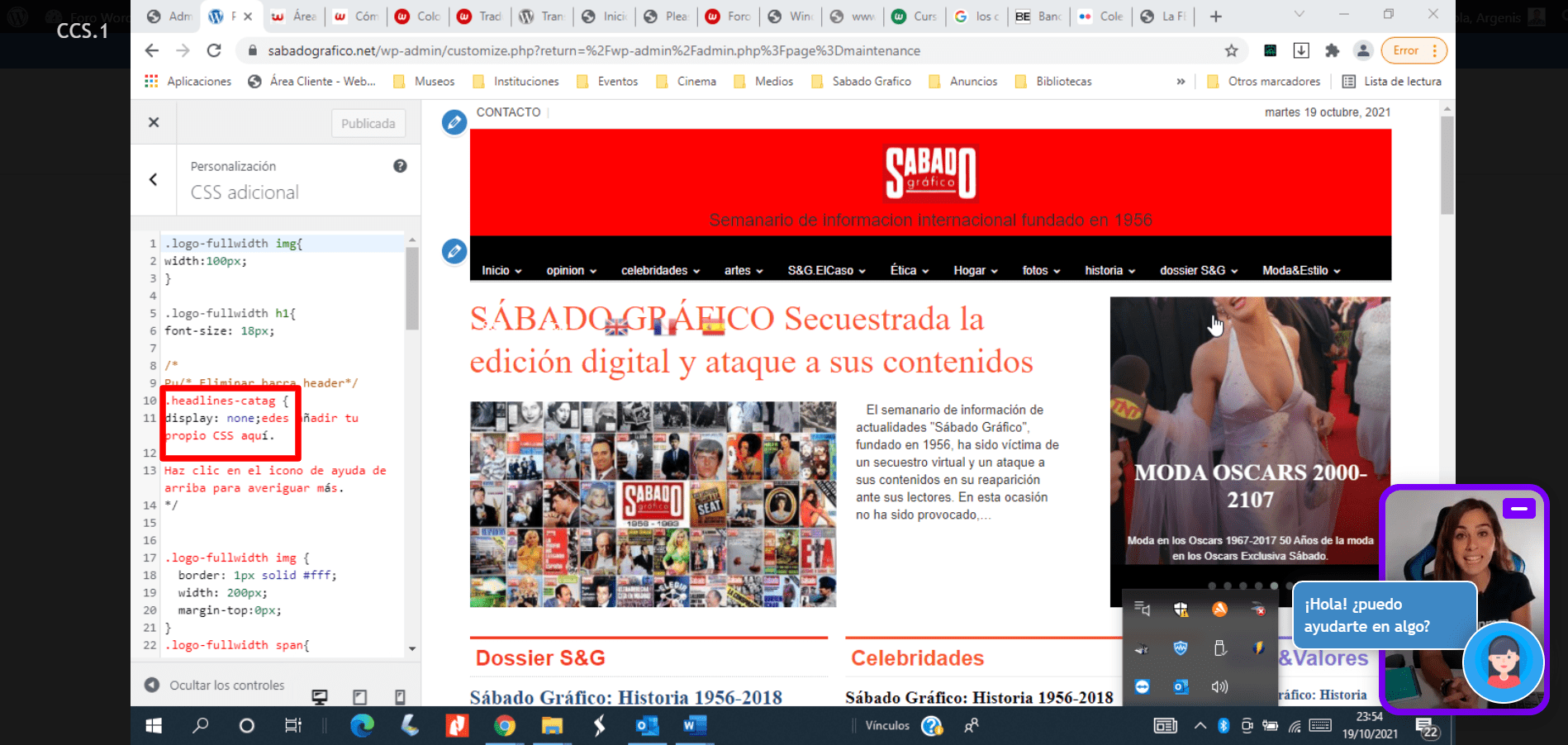
Task: Open the Dossier S&G section heading
Action: (540, 658)
